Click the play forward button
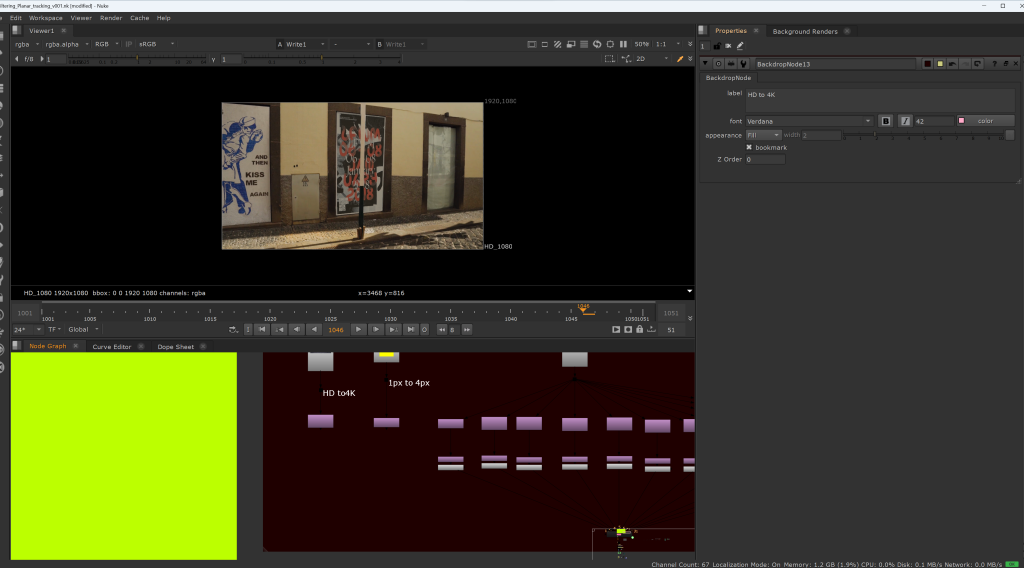 click(358, 330)
